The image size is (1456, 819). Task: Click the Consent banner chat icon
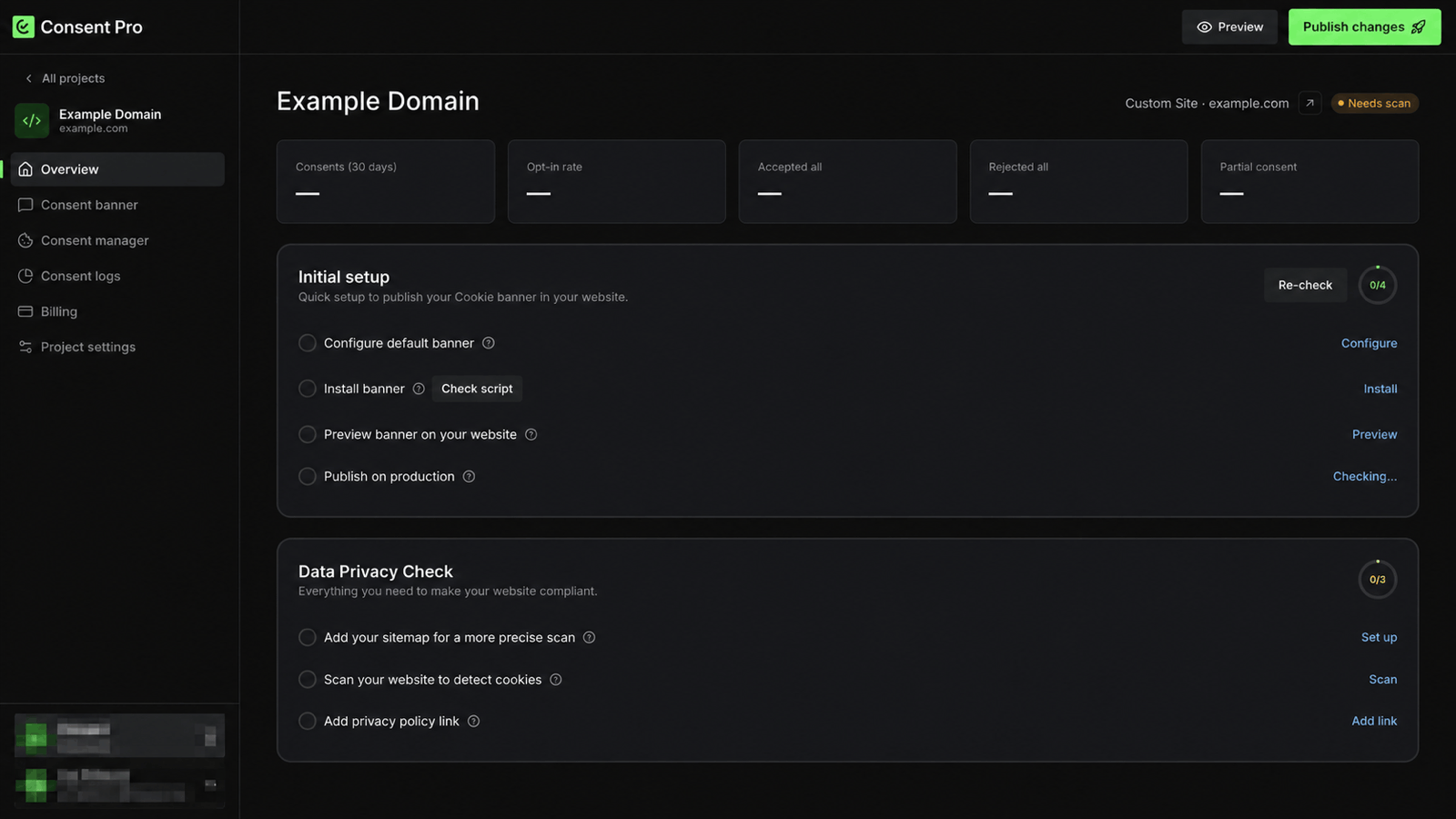[x=25, y=205]
